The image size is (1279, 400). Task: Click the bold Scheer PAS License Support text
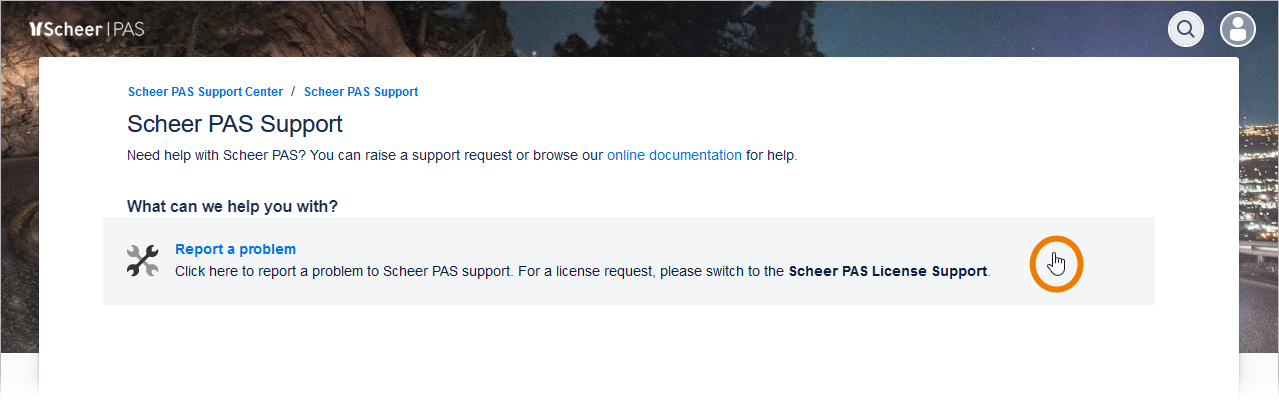click(887, 271)
